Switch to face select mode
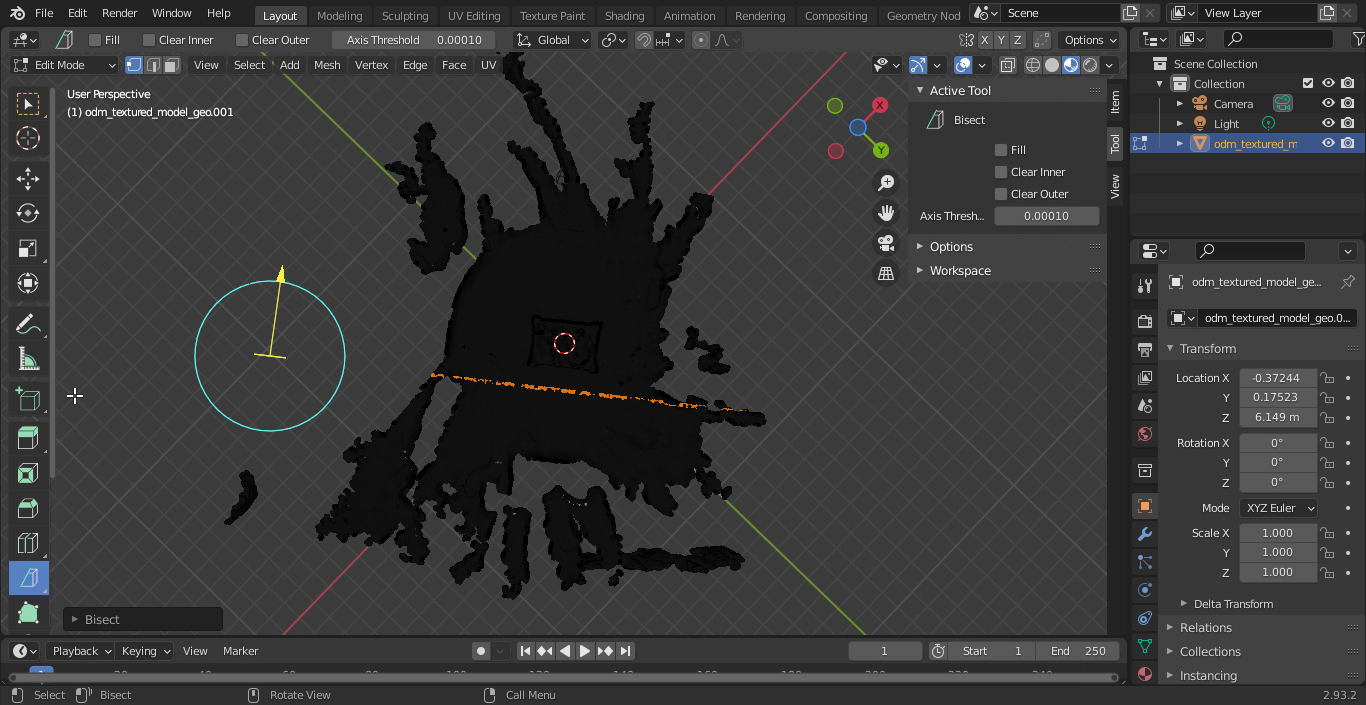This screenshot has height=705, width=1366. [172, 65]
